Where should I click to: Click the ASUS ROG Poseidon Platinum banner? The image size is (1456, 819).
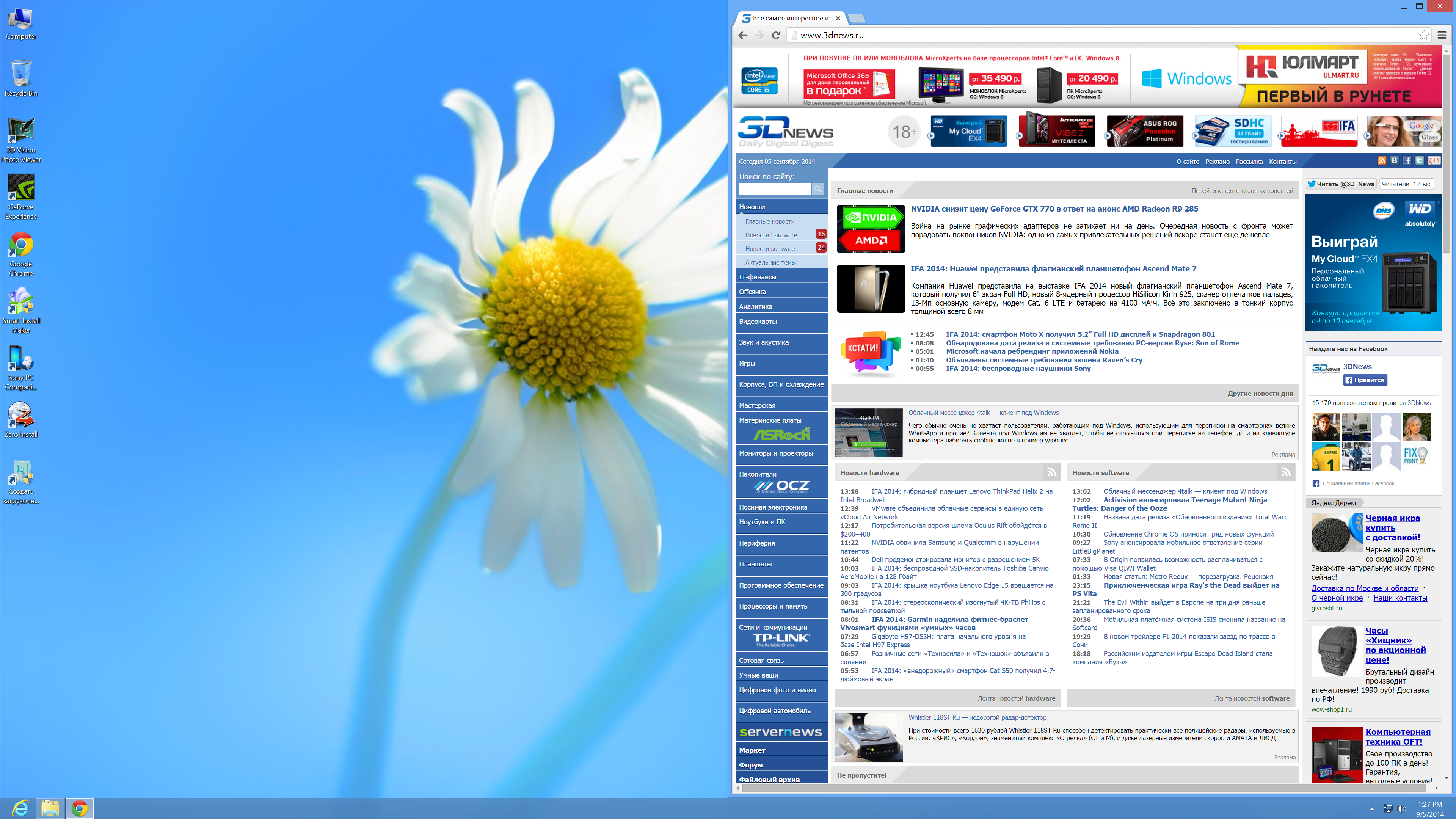pos(1145,131)
